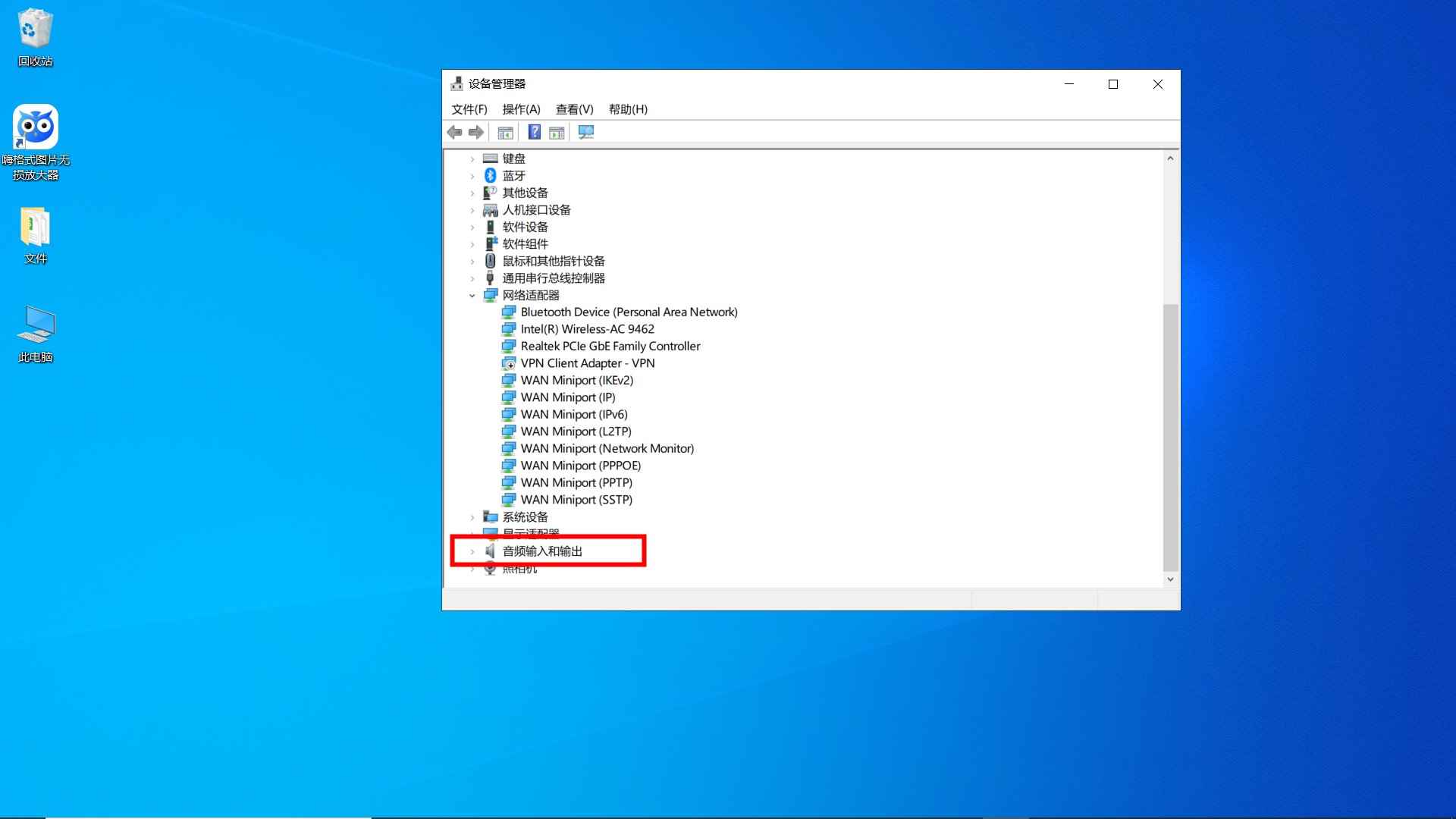Viewport: 1456px width, 819px height.
Task: Select VPN Client Adapter - VPN entry
Action: tap(587, 363)
